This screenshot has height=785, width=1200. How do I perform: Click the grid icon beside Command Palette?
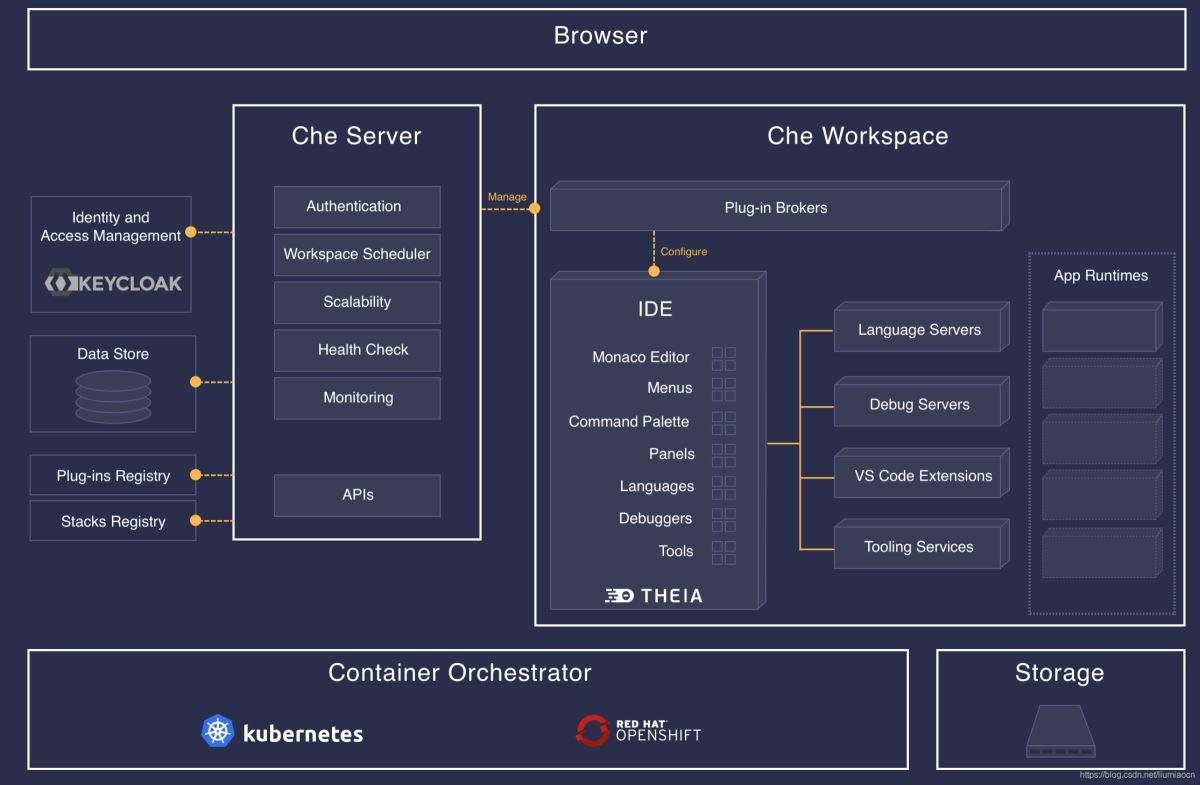[723, 422]
